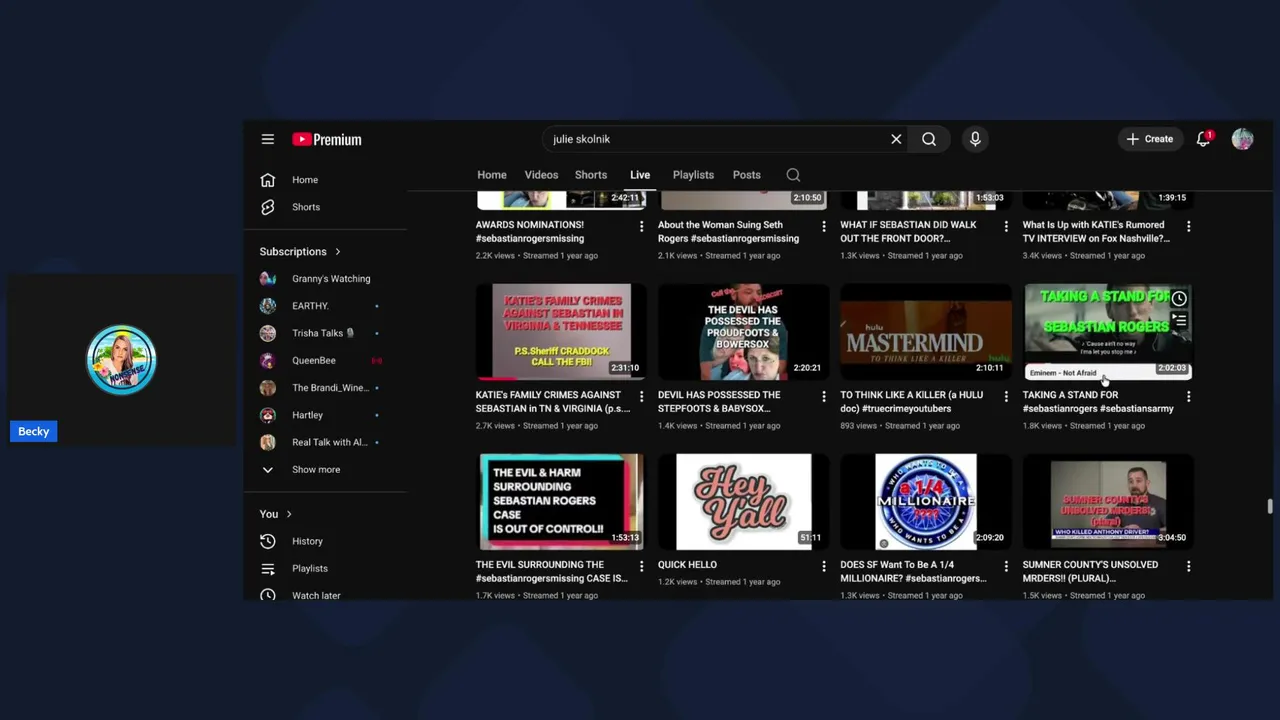Go to the YouTube Premium logo home
Image resolution: width=1280 pixels, height=720 pixels.
coord(327,139)
